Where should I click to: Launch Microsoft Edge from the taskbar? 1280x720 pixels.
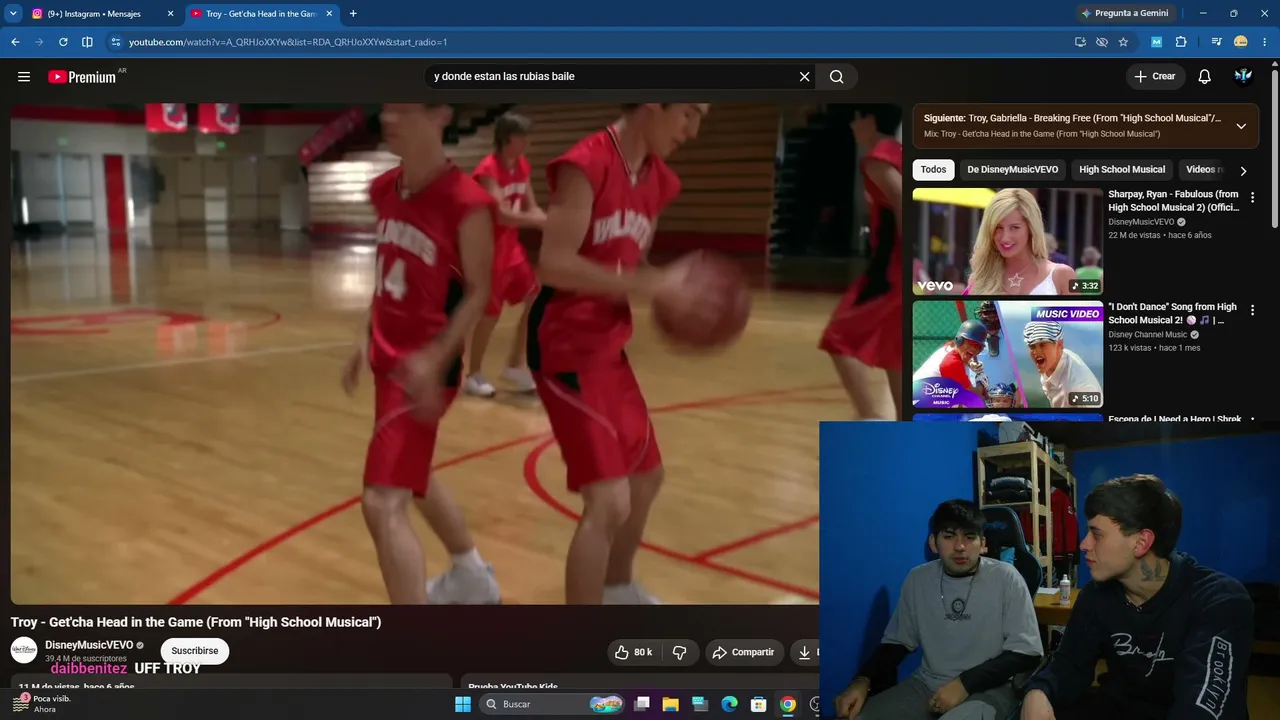(x=730, y=704)
